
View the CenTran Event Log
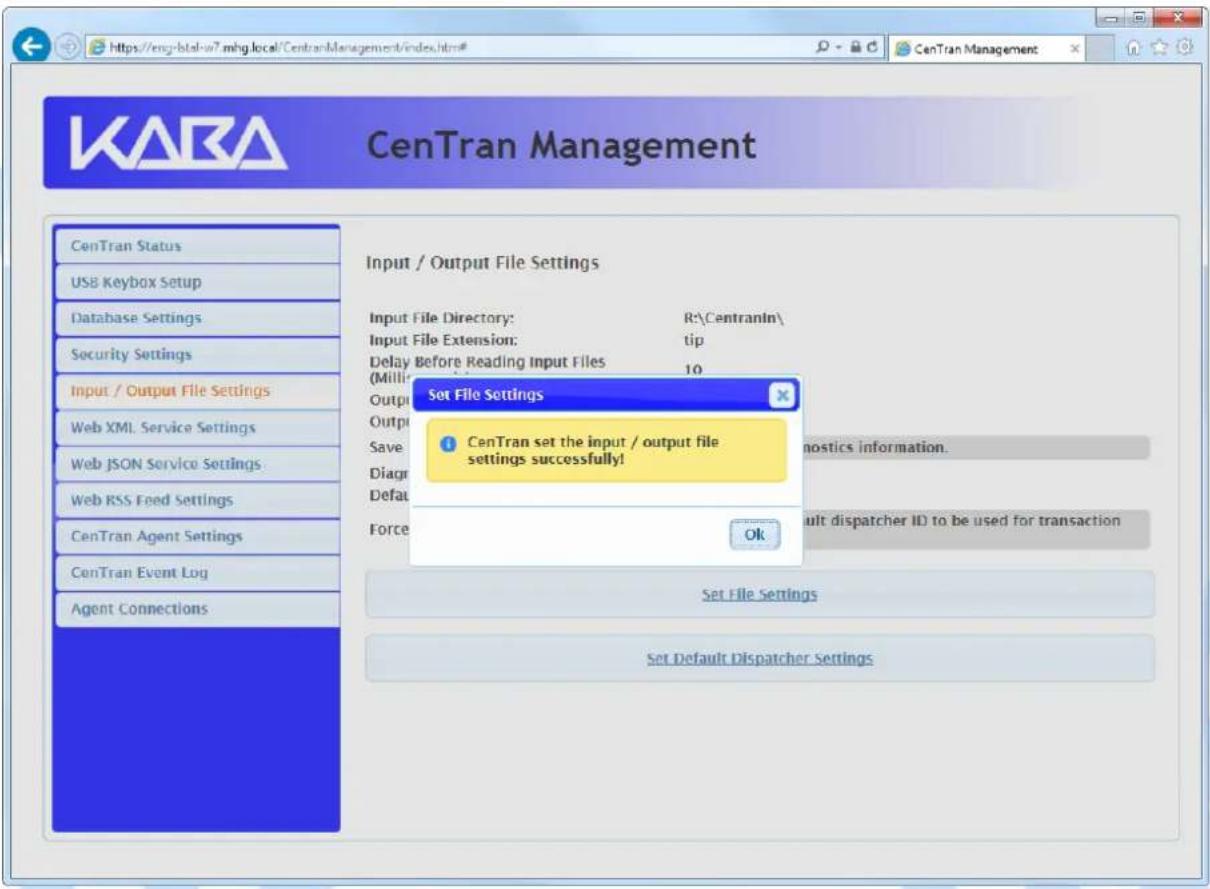click(x=197, y=573)
